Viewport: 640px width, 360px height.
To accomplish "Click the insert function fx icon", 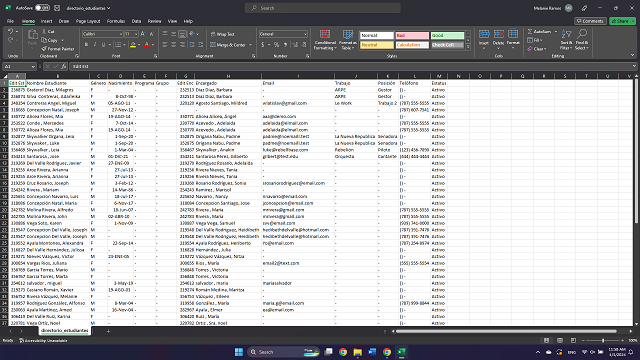I will [64, 66].
